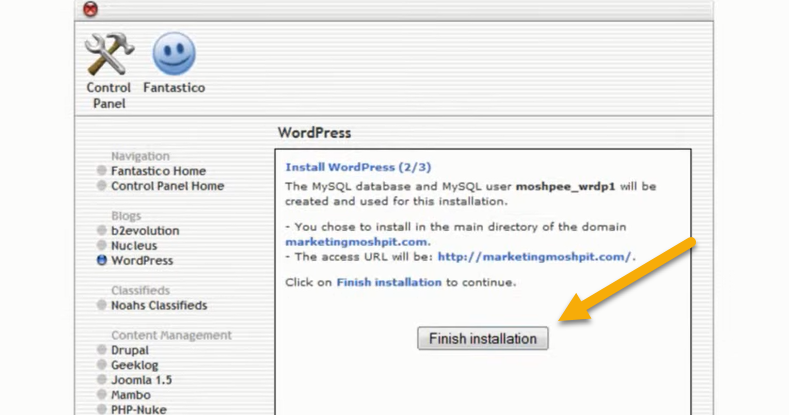Choose Geeklog in the sidebar
Viewport: 789px width, 415px height.
pos(134,365)
